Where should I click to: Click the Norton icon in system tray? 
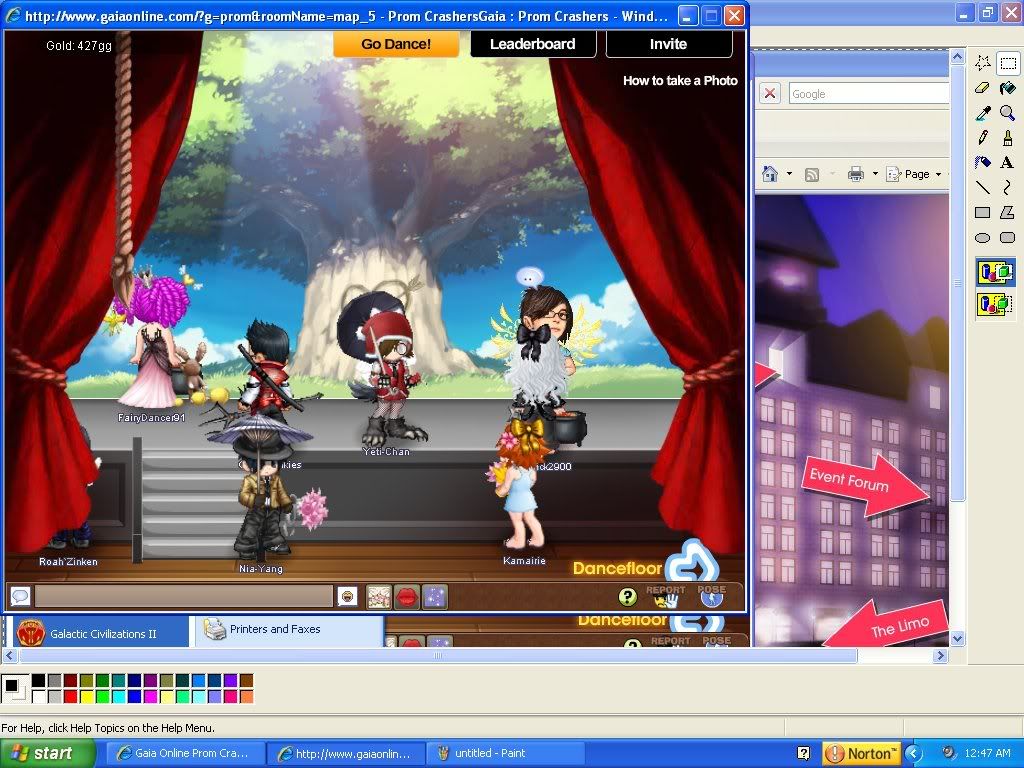coord(861,753)
